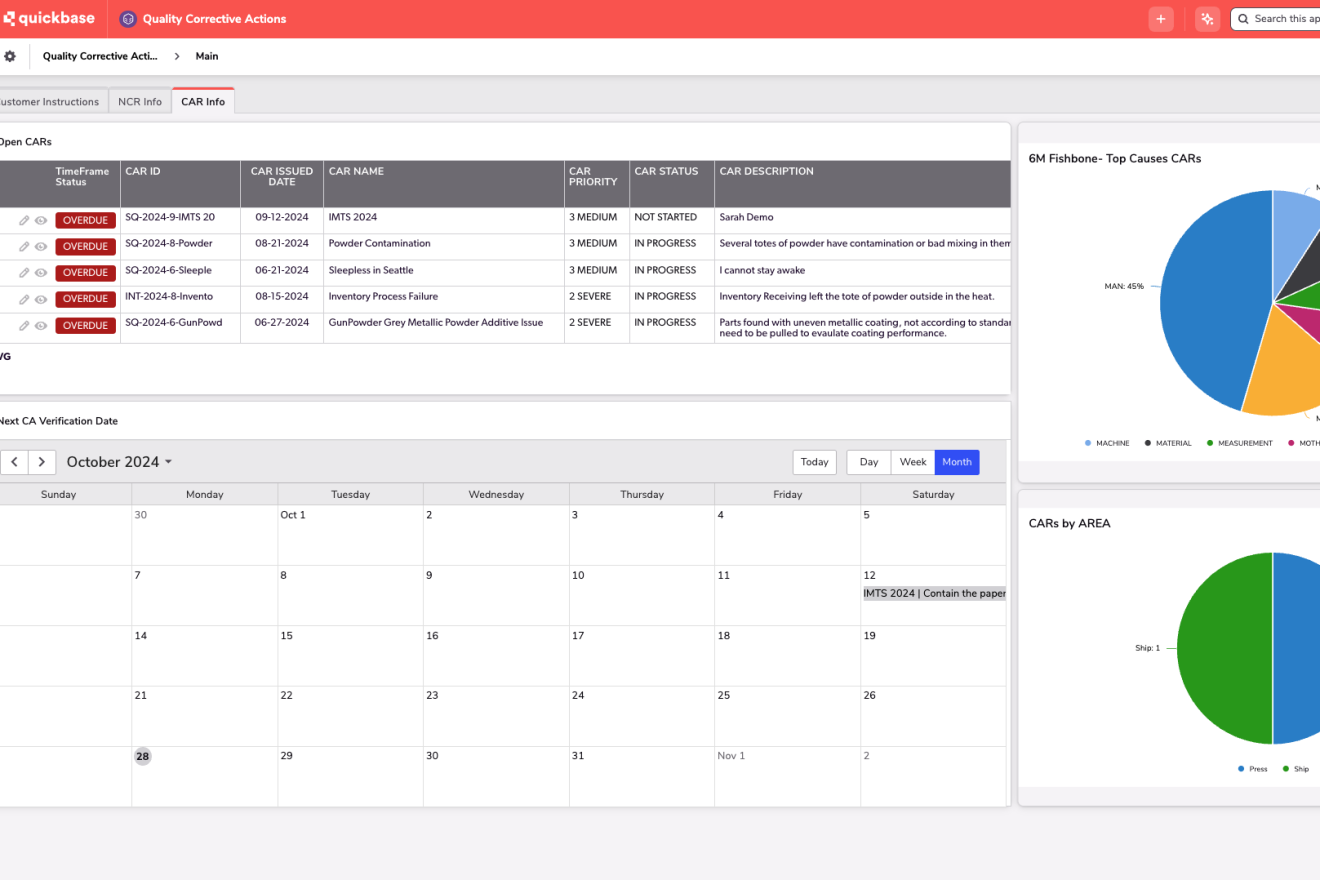
Task: Expand the October 2024 month dropdown
Action: point(119,462)
